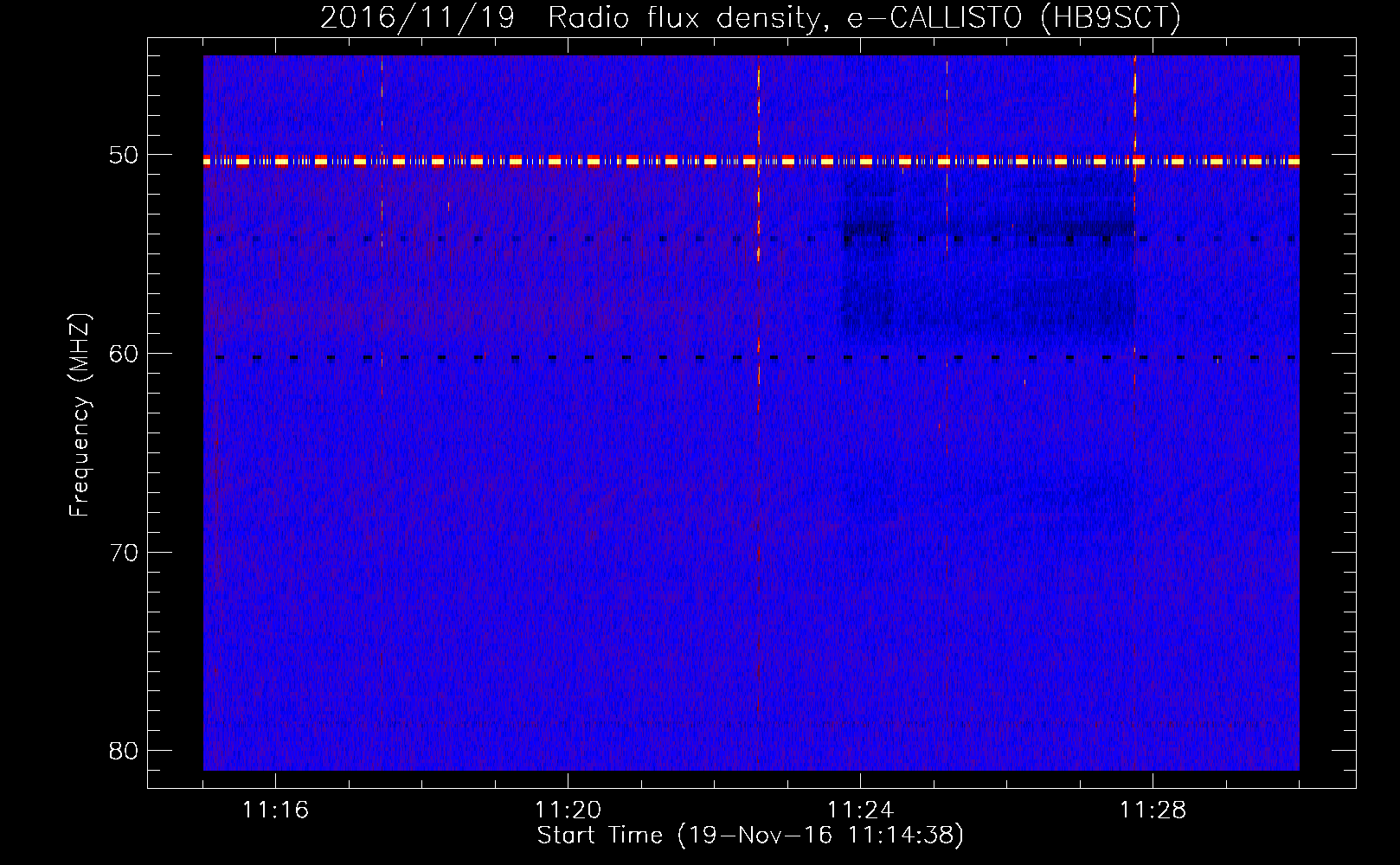
Task: Click the 50 frequency tick label
Action: [x=124, y=156]
